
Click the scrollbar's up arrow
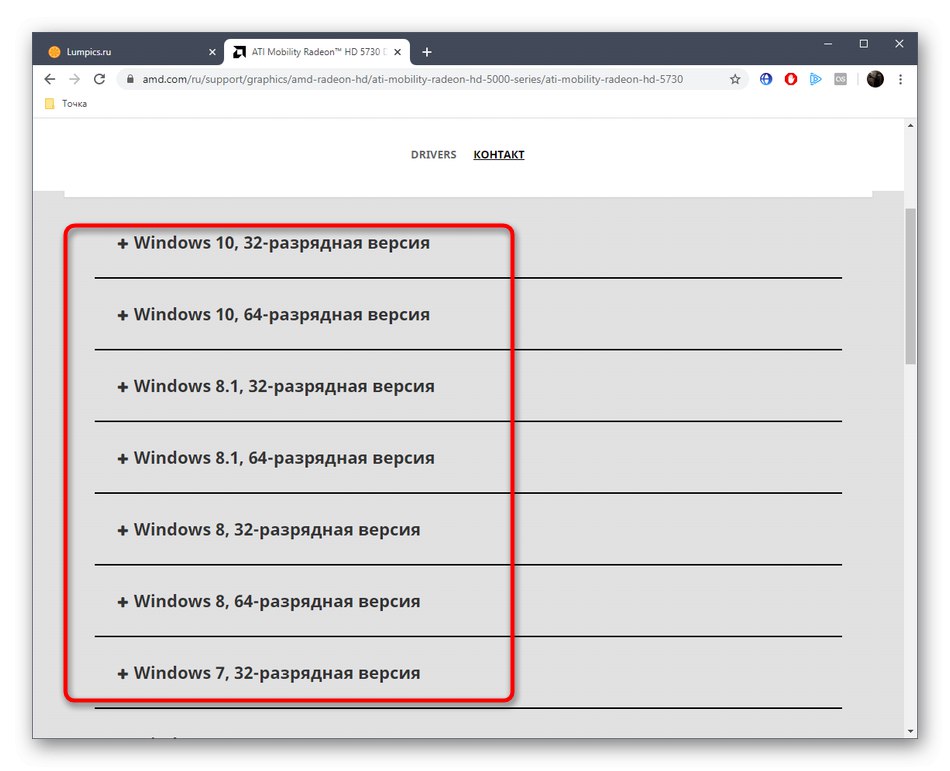(x=911, y=125)
